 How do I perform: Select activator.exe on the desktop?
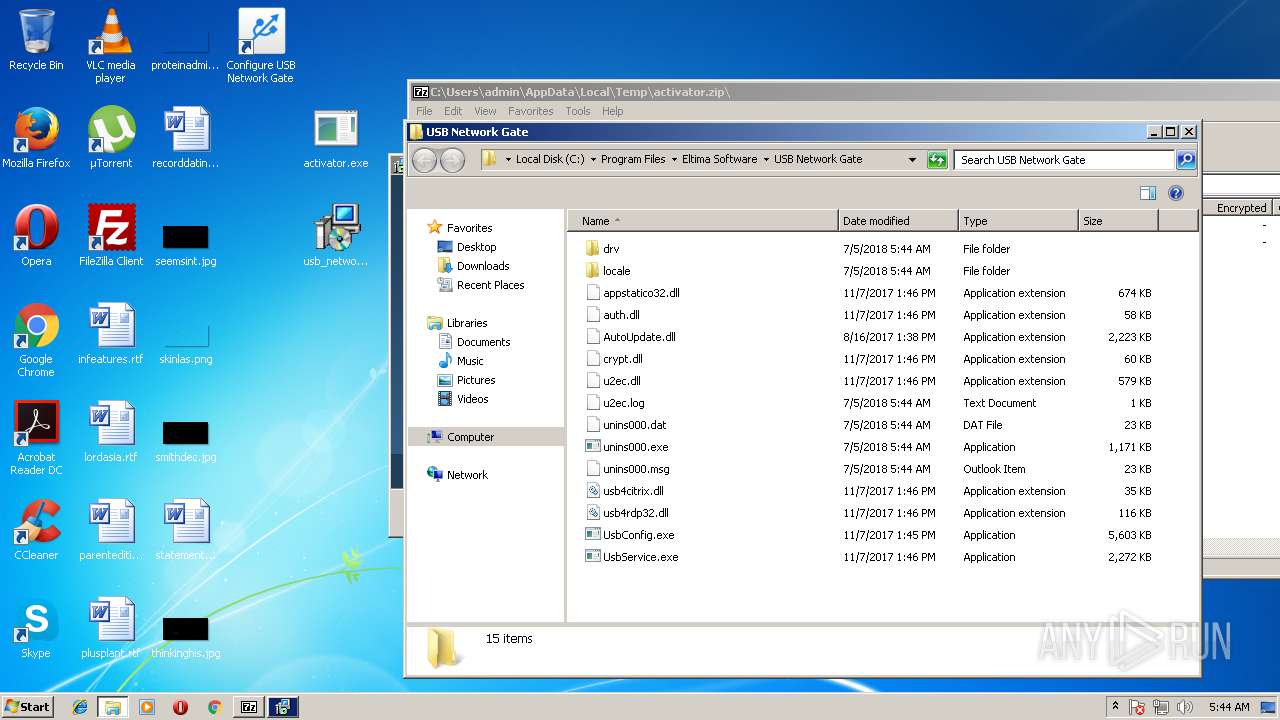[336, 138]
